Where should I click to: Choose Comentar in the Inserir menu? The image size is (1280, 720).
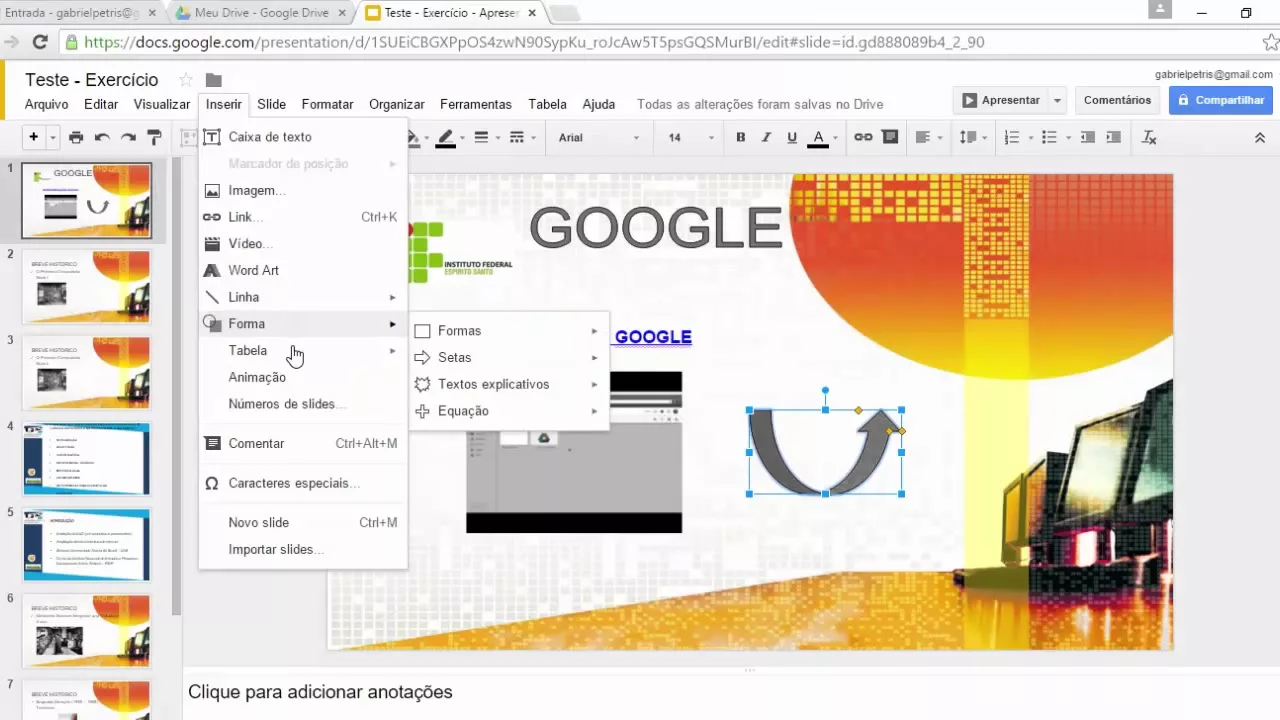(x=303, y=443)
